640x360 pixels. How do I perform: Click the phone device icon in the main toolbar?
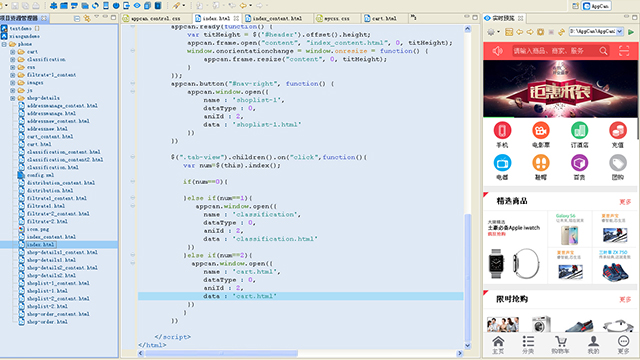pos(106,5)
